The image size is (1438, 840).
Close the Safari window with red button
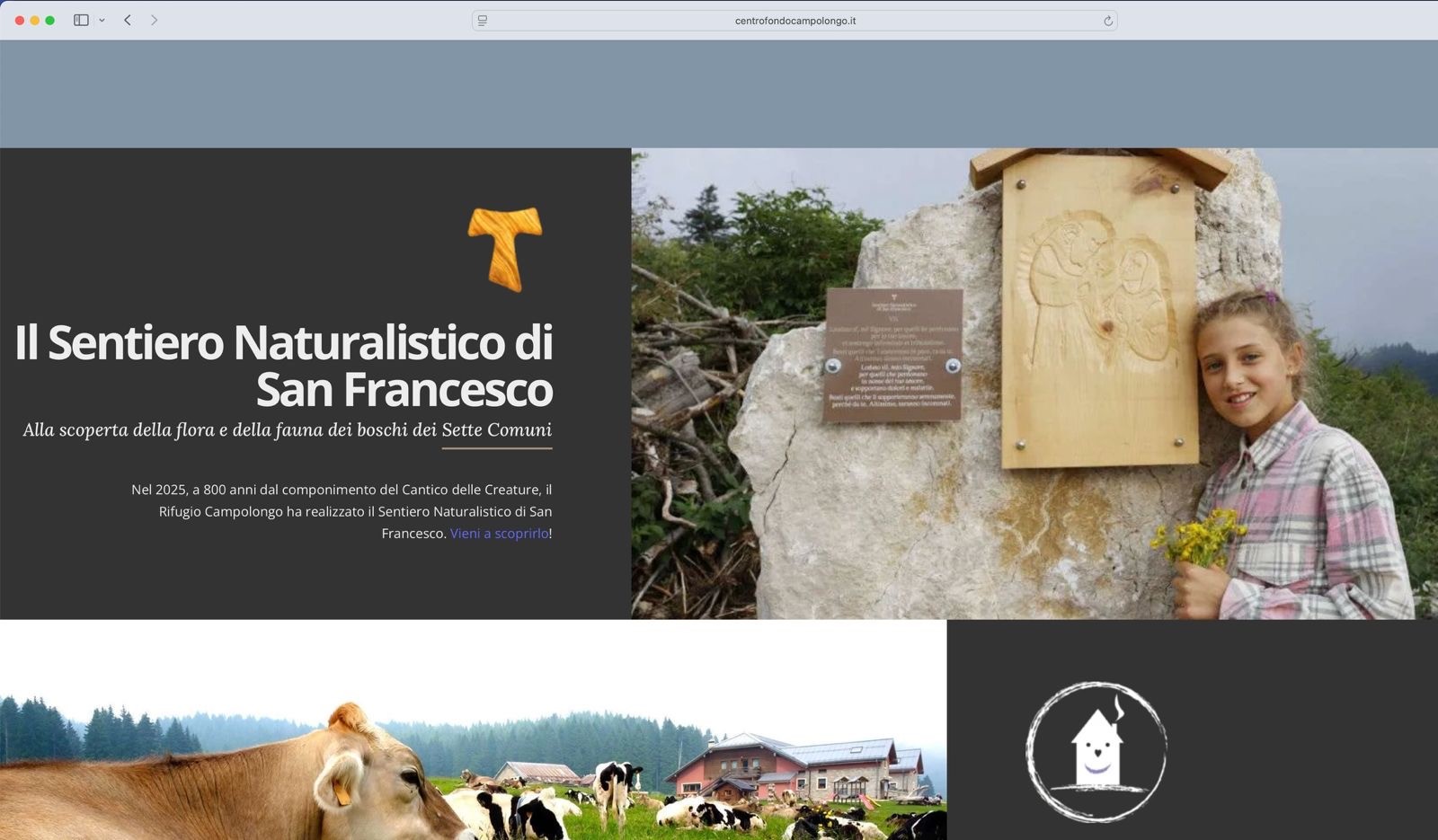(20, 20)
